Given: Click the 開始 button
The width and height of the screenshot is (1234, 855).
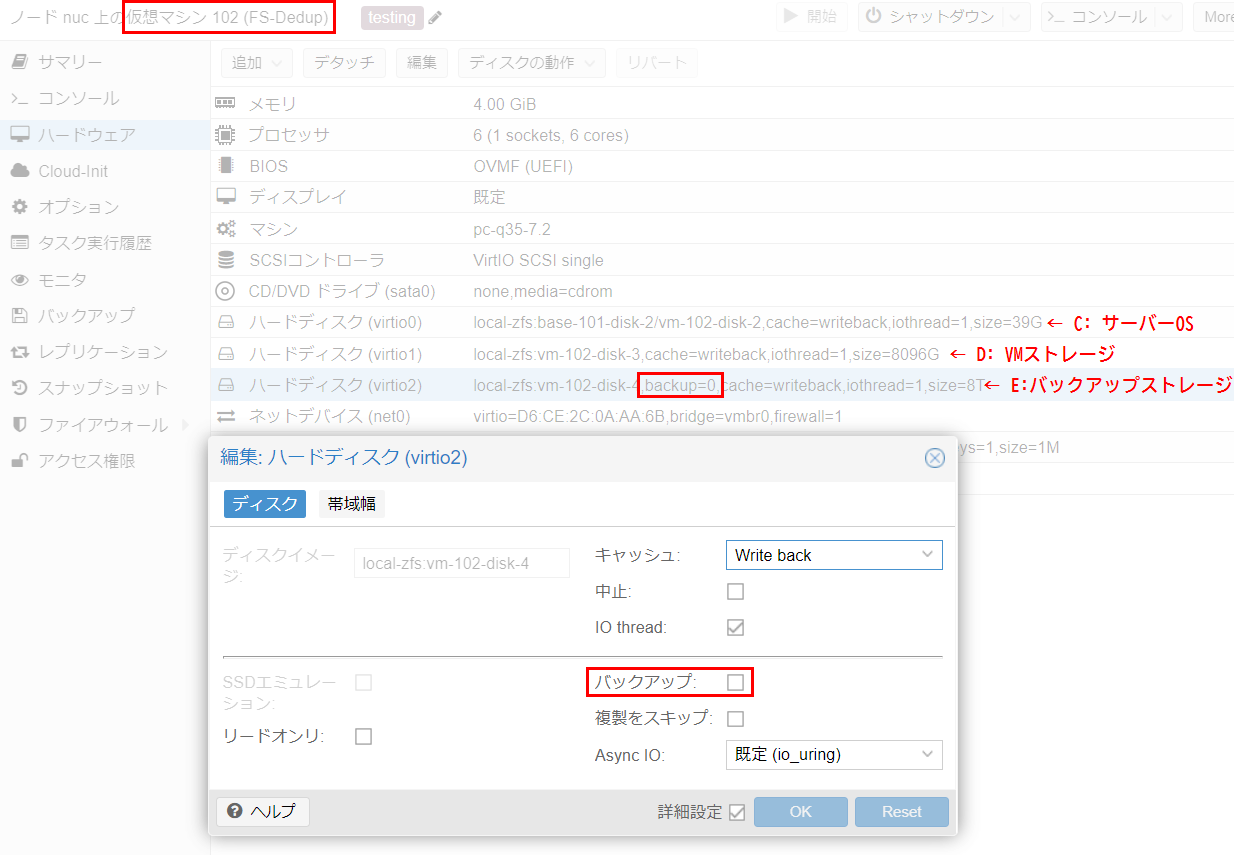Looking at the screenshot, I should pyautogui.click(x=811, y=17).
